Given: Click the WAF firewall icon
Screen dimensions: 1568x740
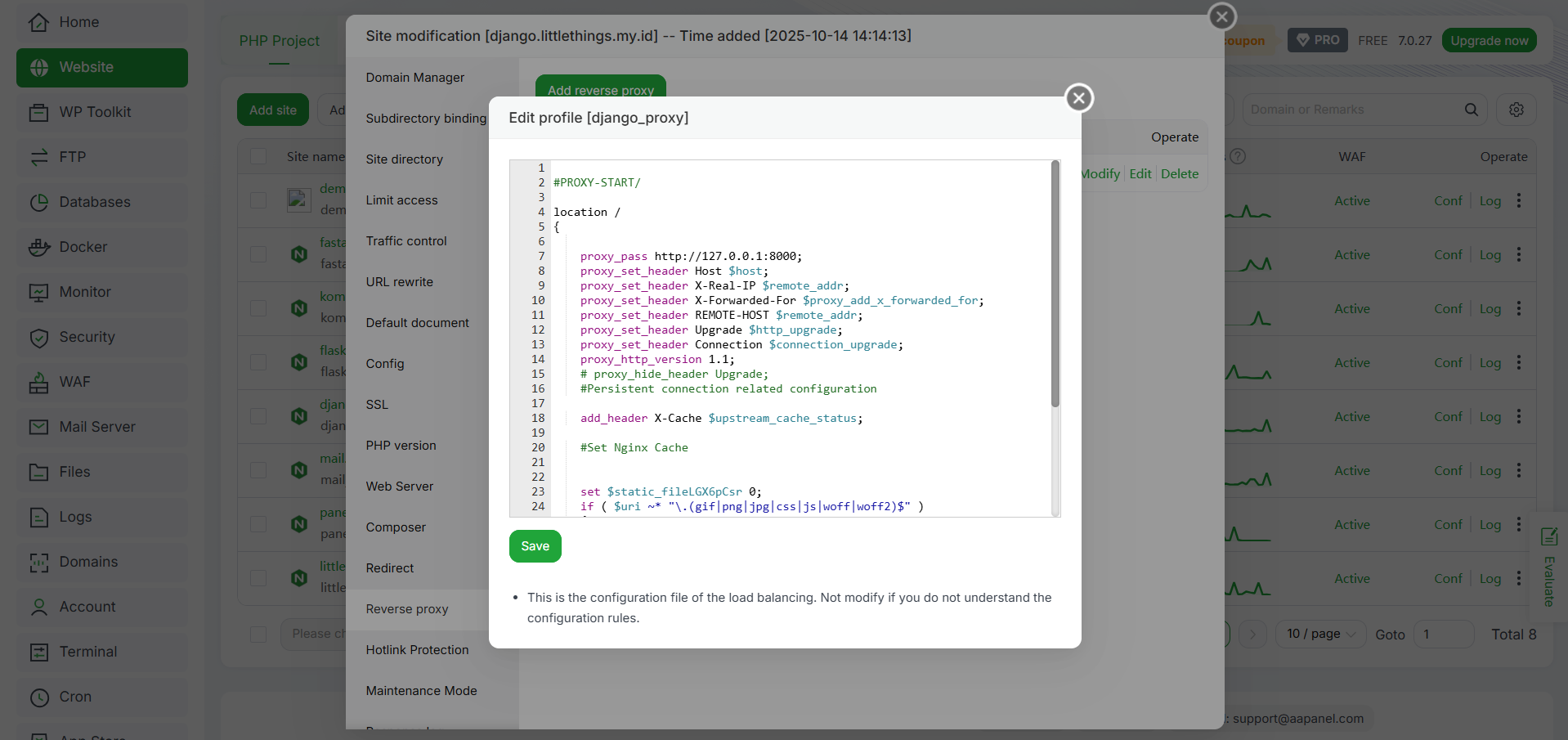Looking at the screenshot, I should click(38, 382).
